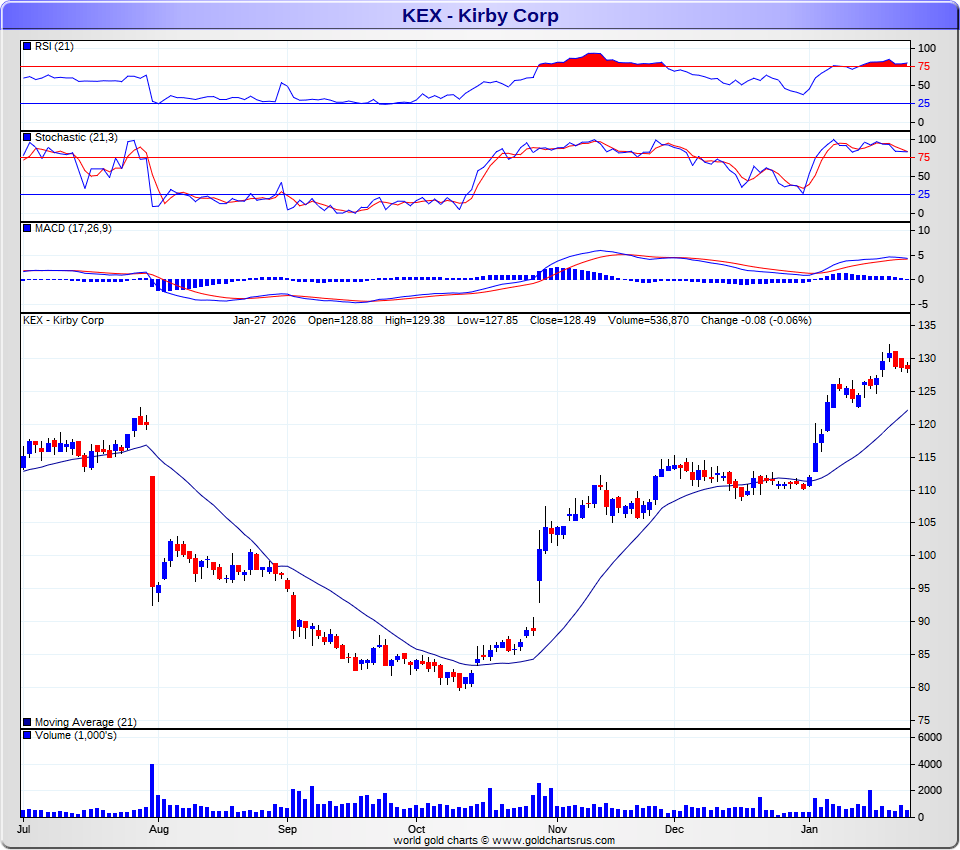Screen dimensions: 960x850
Task: Click the 105 price axis label
Action: point(927,522)
